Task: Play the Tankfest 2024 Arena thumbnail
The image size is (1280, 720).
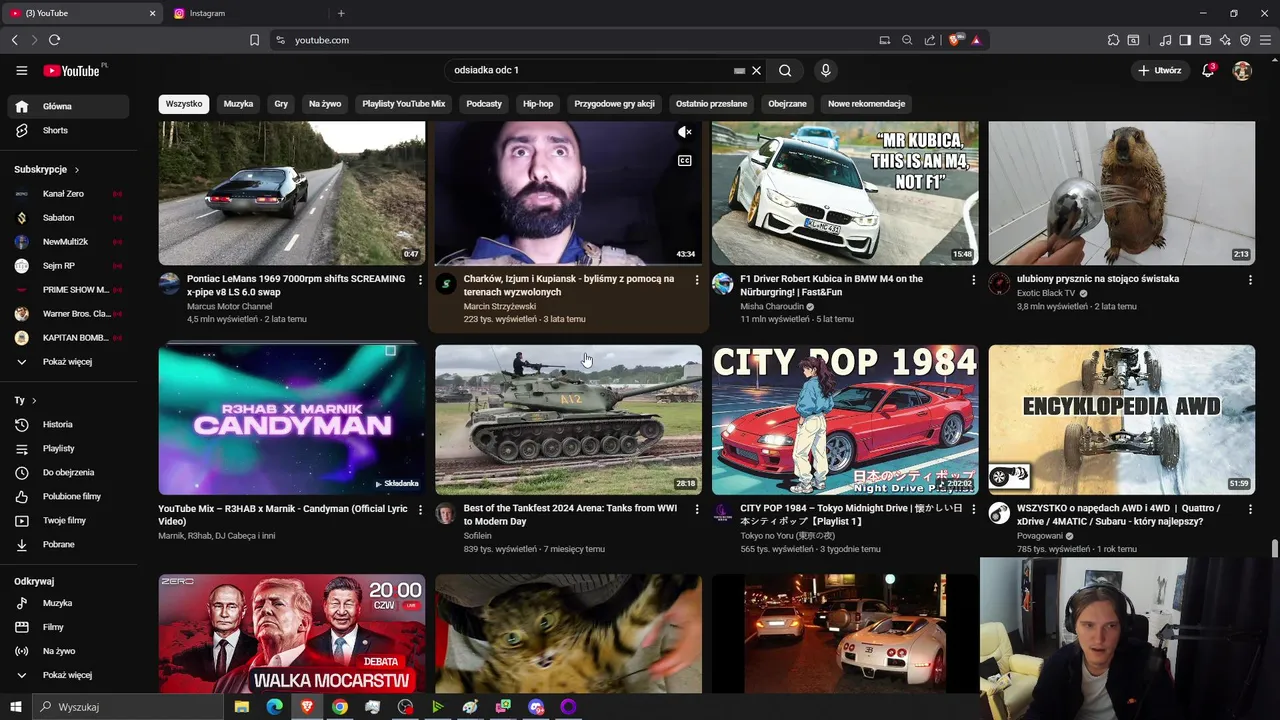Action: click(568, 420)
